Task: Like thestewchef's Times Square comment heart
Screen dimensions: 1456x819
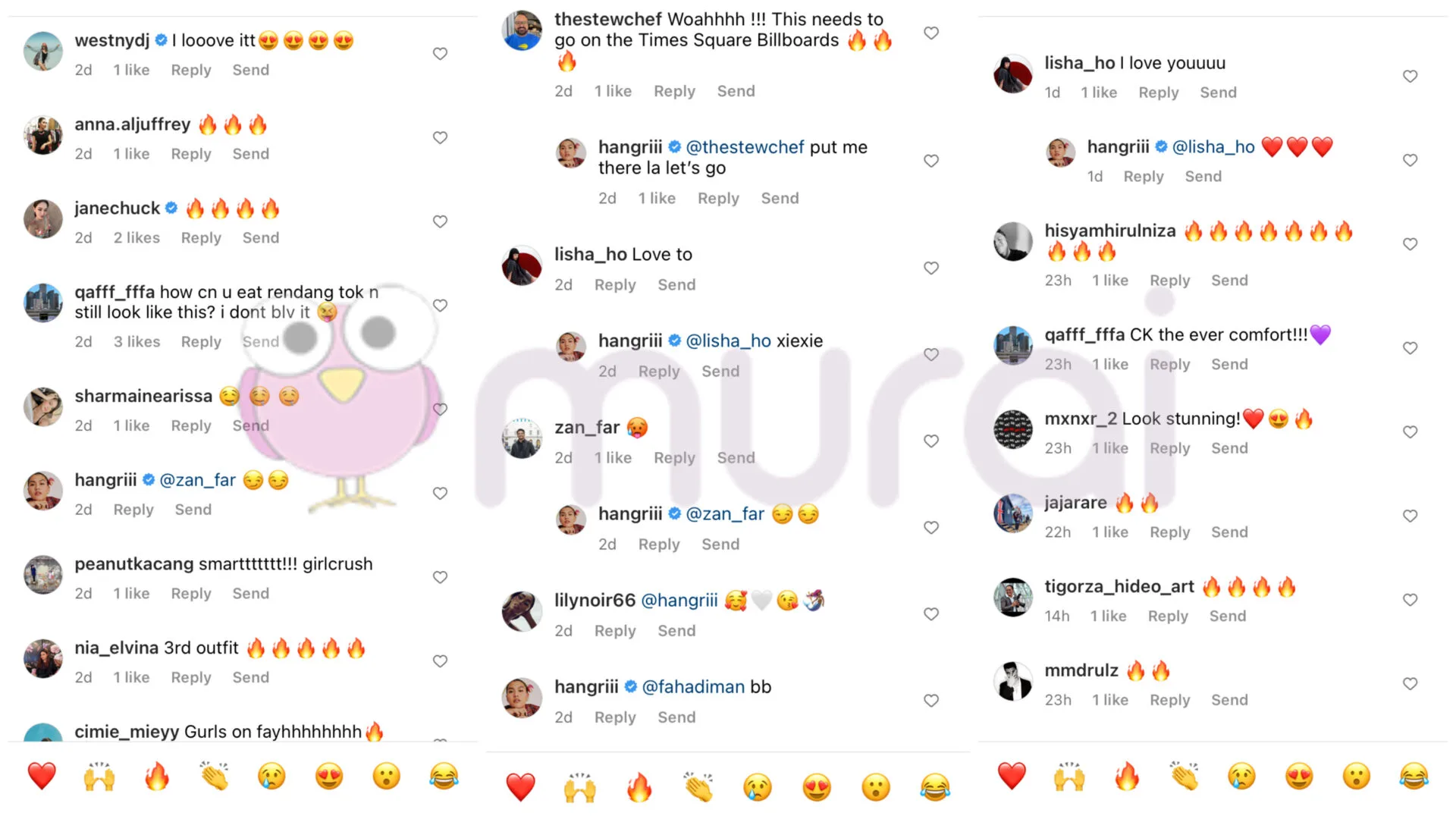Action: (x=931, y=33)
